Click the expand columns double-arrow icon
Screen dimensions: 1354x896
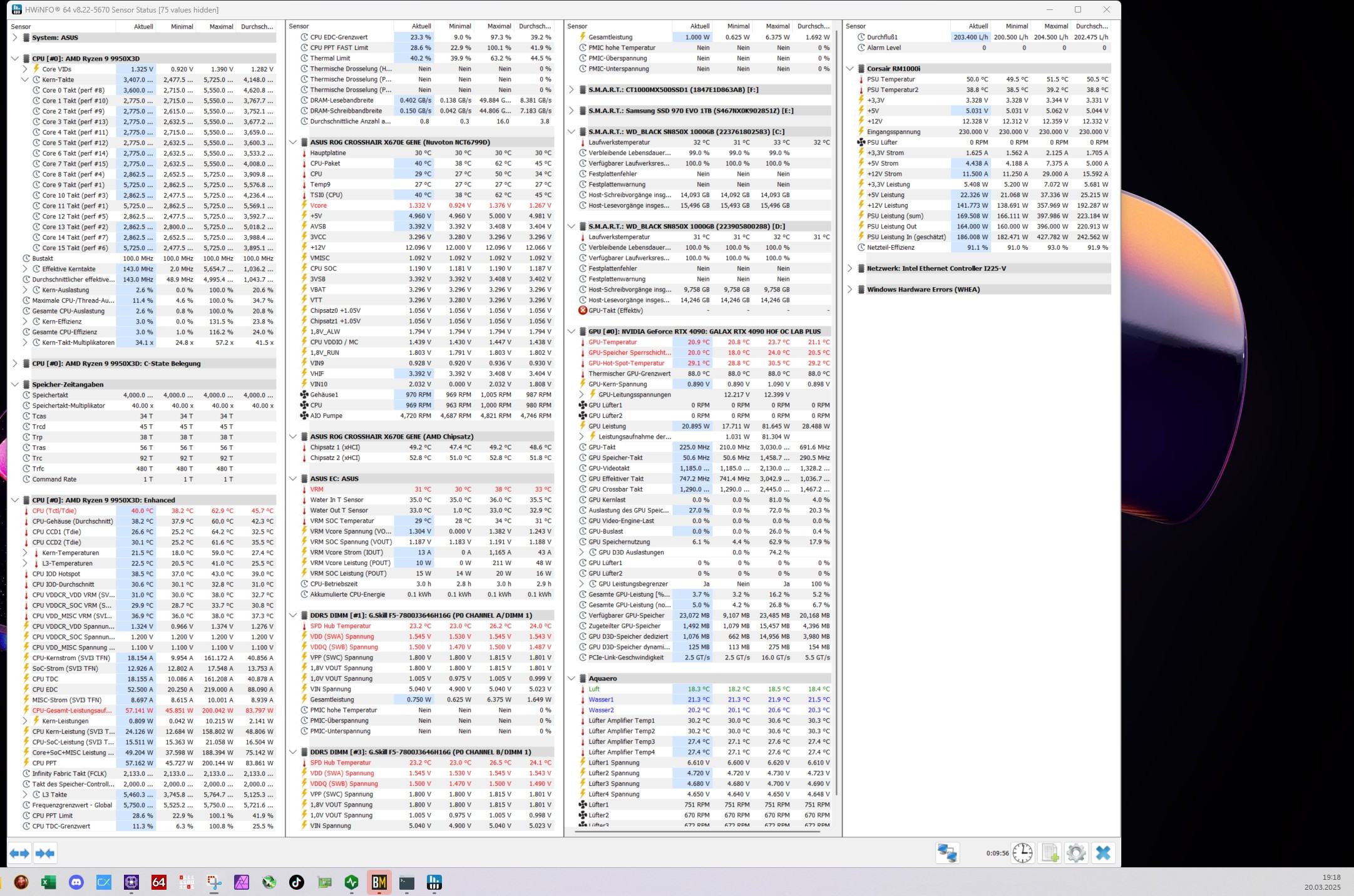tap(19, 853)
